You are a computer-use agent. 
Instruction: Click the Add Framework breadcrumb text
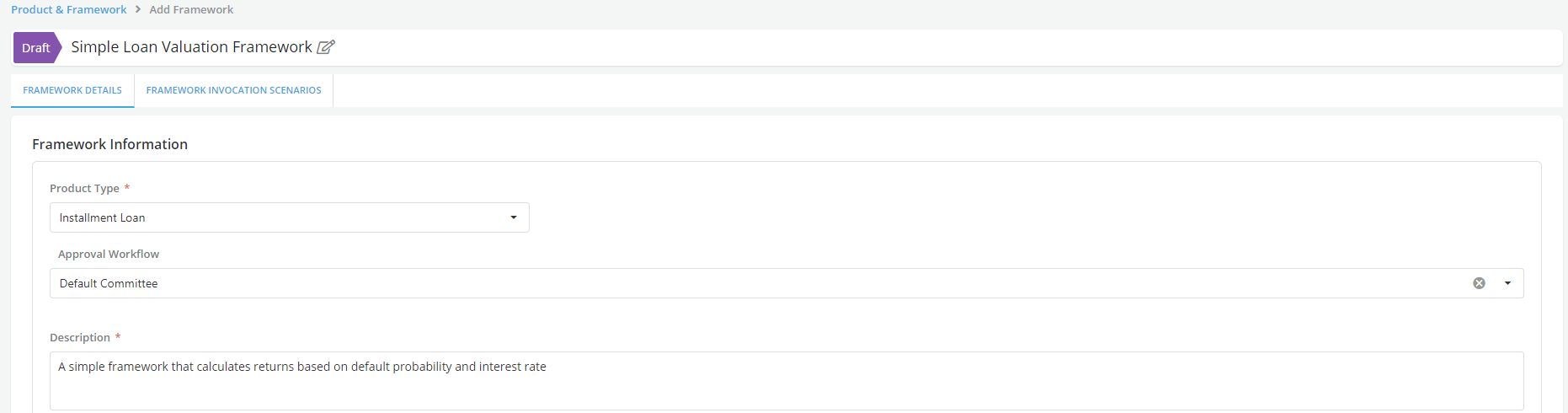[191, 9]
